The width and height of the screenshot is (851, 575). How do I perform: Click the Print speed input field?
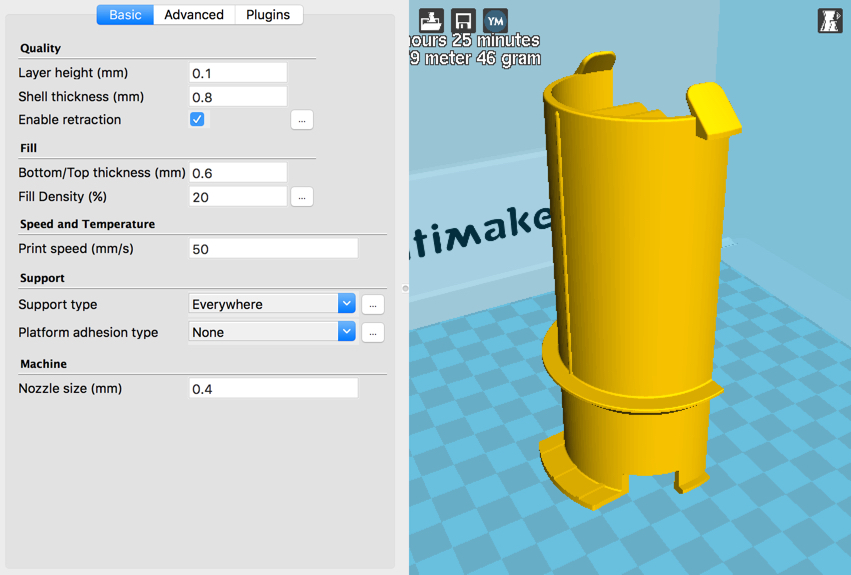[x=273, y=249]
